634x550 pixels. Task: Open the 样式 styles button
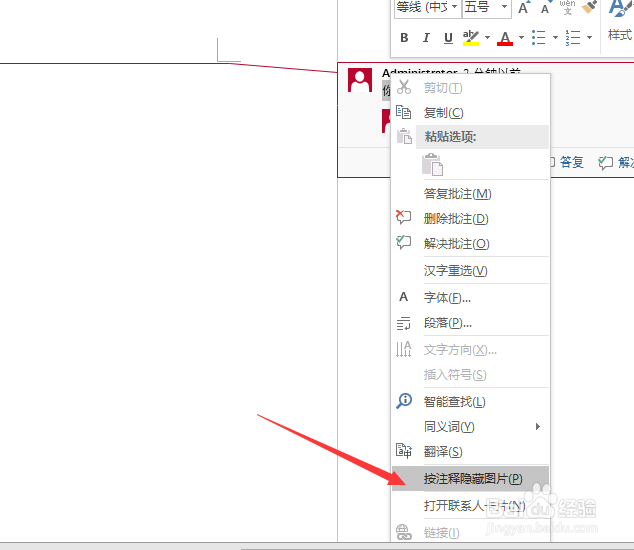point(619,22)
